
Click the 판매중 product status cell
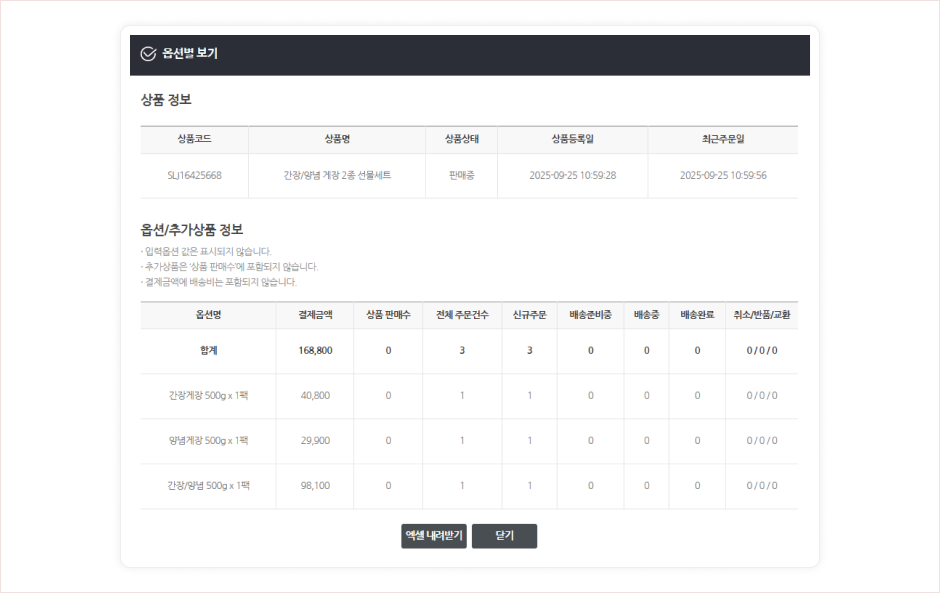pos(461,175)
